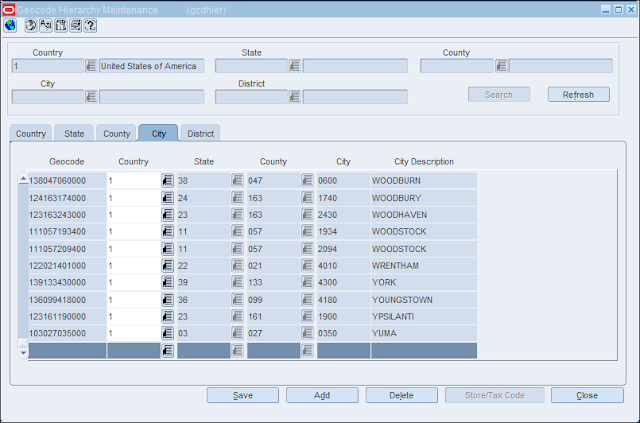Click city code 1740 in the WOODBURY row
This screenshot has height=423, width=640.
343,198
